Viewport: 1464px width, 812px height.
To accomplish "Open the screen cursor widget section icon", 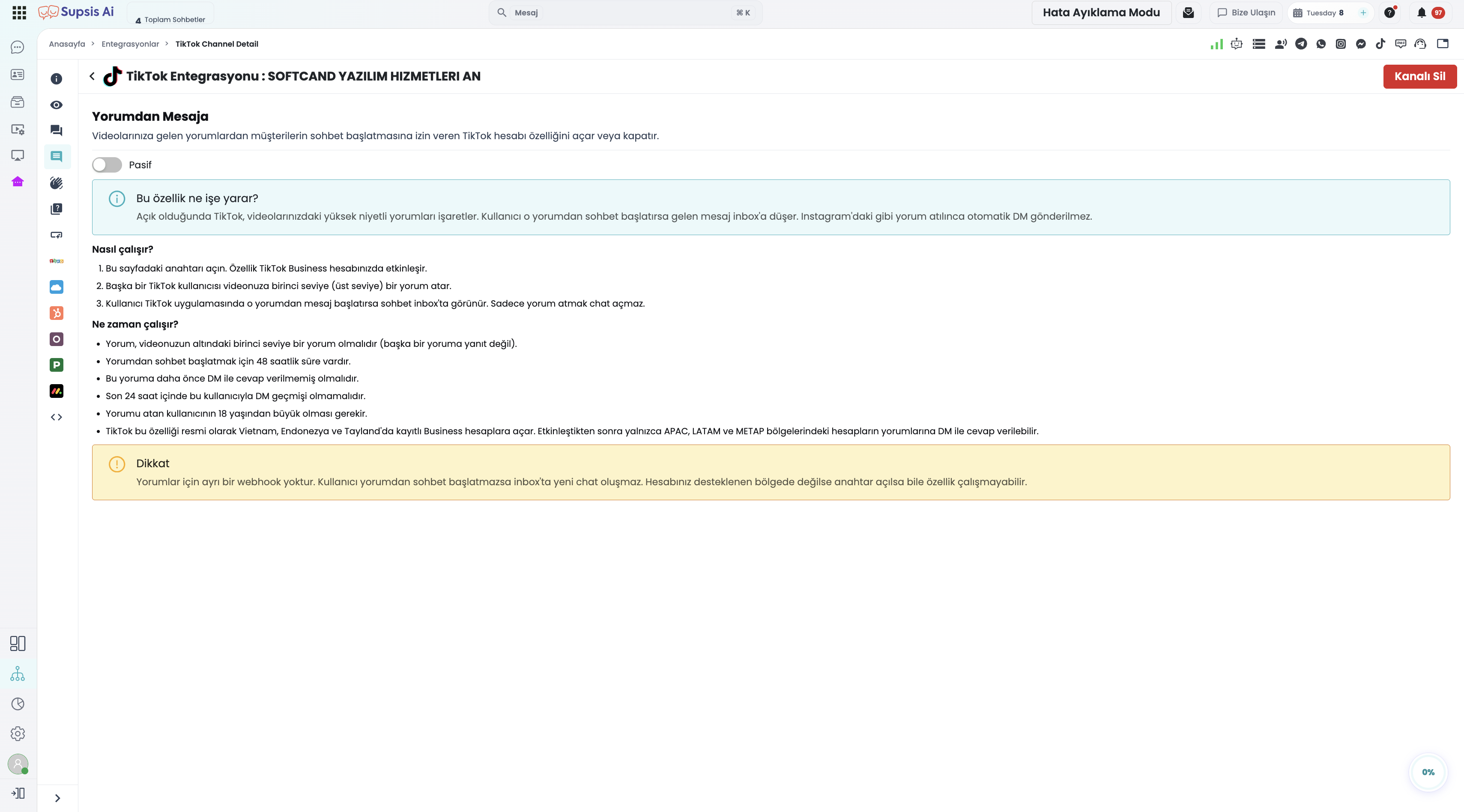I will click(56, 235).
